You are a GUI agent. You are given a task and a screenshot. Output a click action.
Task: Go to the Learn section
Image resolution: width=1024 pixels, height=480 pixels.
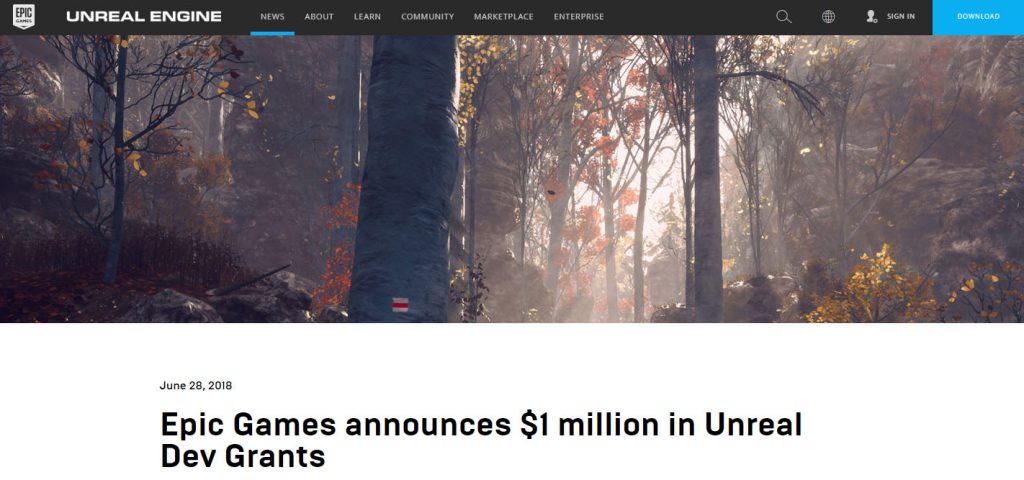pos(367,17)
